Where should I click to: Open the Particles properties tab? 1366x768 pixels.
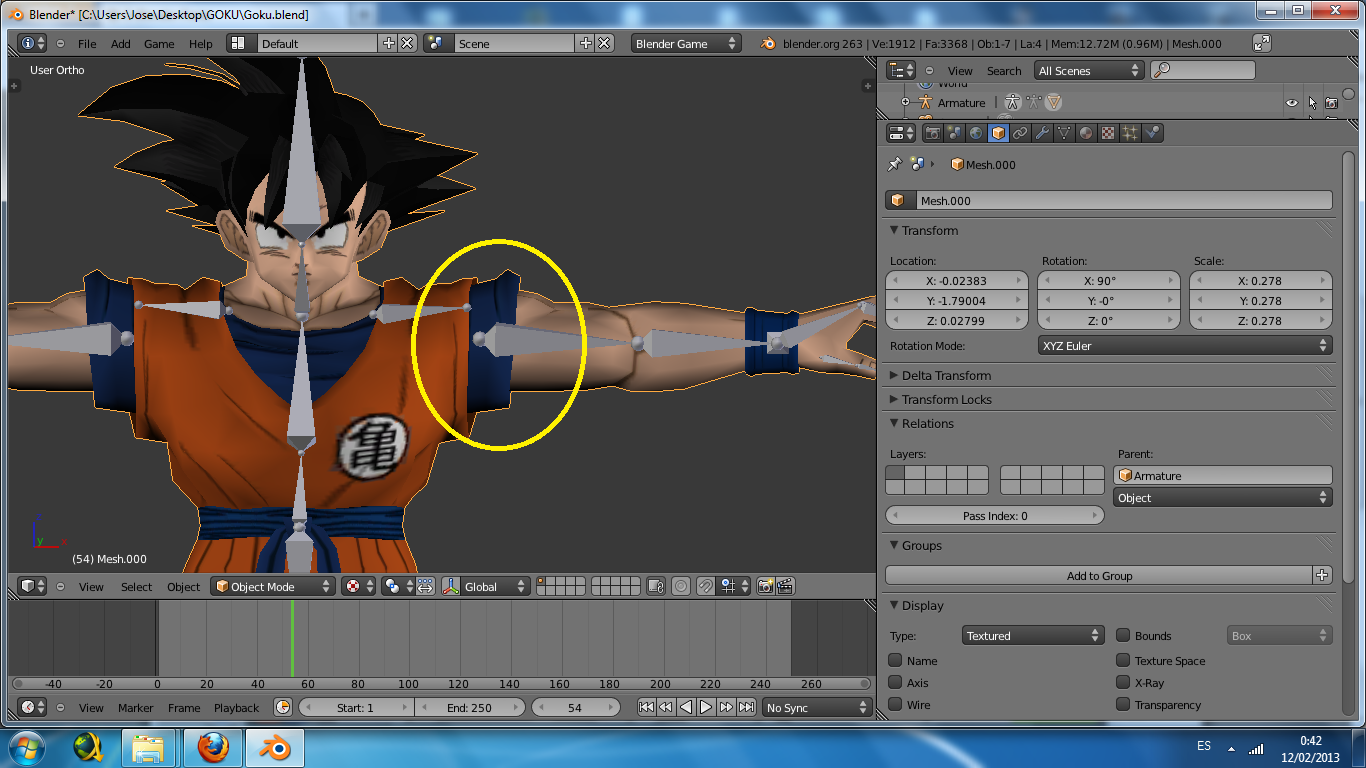(x=1130, y=133)
